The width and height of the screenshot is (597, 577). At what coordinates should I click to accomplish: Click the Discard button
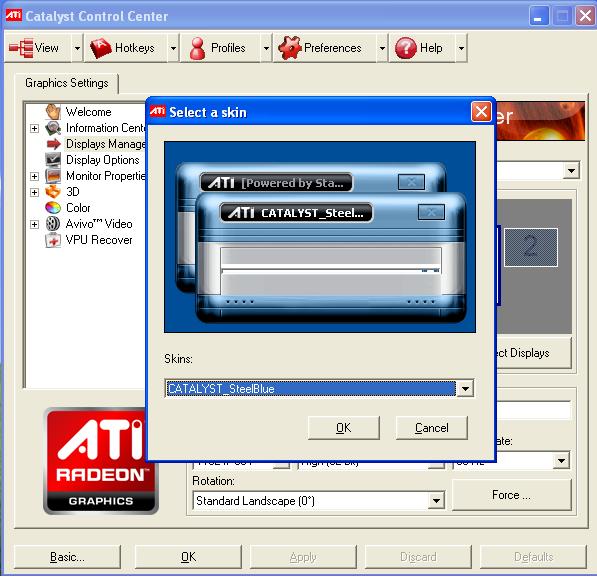point(418,557)
